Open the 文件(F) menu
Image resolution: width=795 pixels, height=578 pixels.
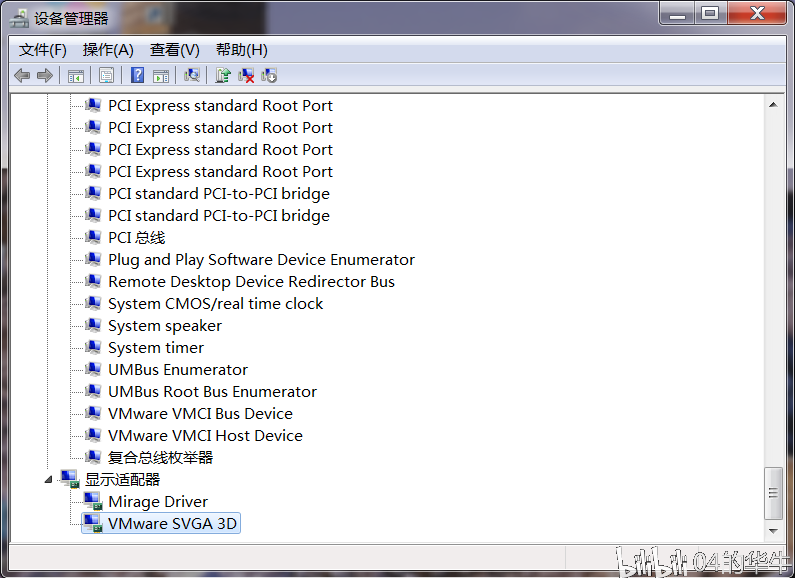click(43, 50)
